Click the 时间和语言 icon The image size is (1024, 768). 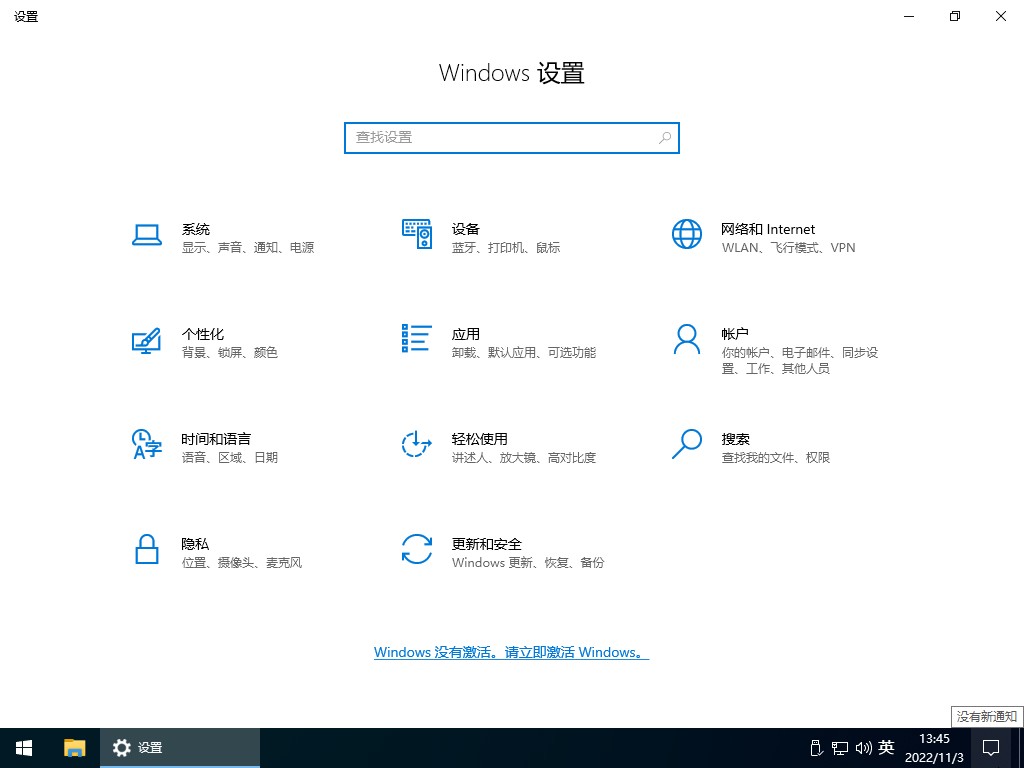click(147, 445)
